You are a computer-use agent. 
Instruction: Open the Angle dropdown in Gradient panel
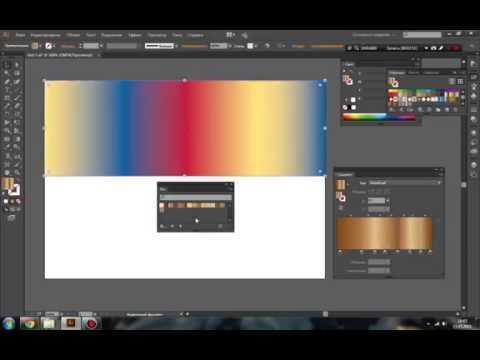[387, 201]
